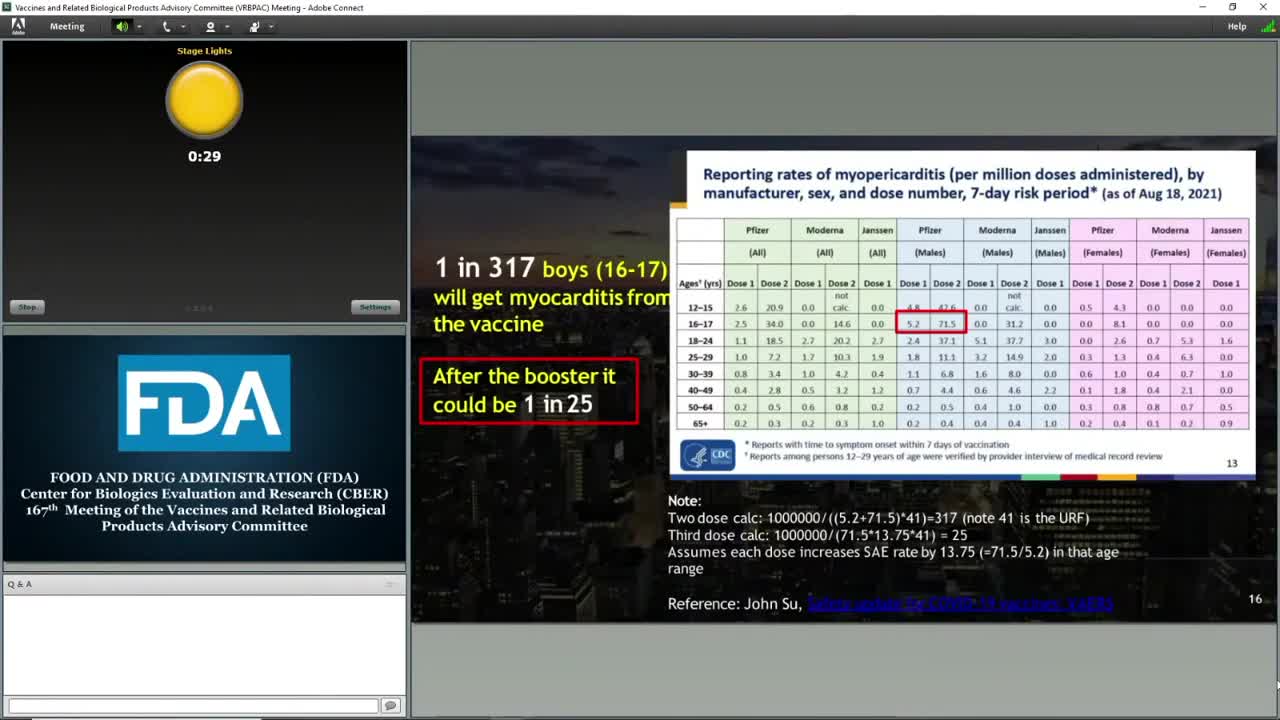Click the FDA logo image
Screen dimensions: 1280x720
click(x=204, y=403)
